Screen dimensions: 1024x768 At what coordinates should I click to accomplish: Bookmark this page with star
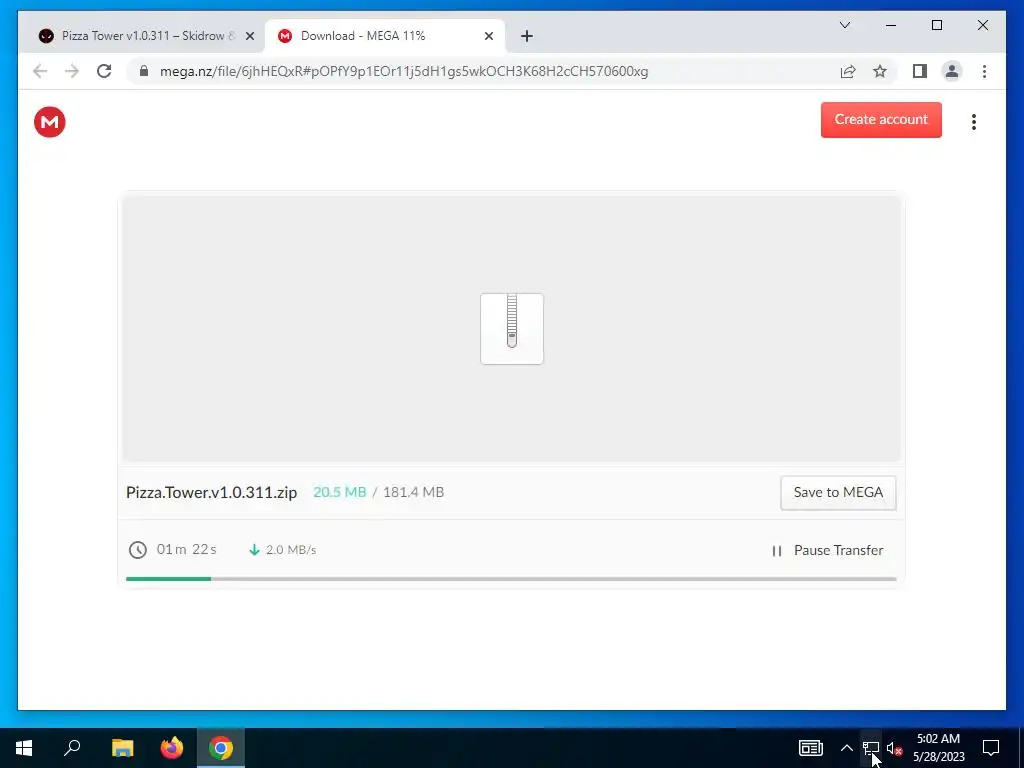[x=880, y=72]
